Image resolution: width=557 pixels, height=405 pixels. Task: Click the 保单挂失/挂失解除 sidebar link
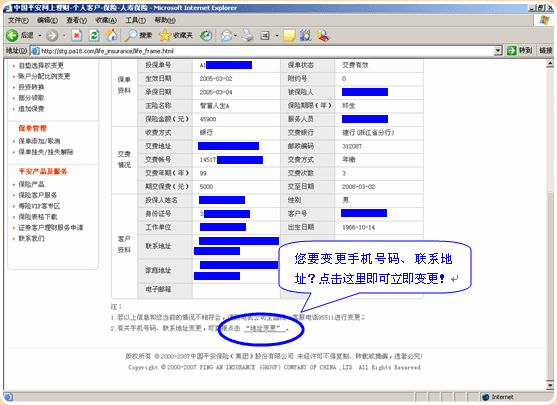tap(46, 152)
